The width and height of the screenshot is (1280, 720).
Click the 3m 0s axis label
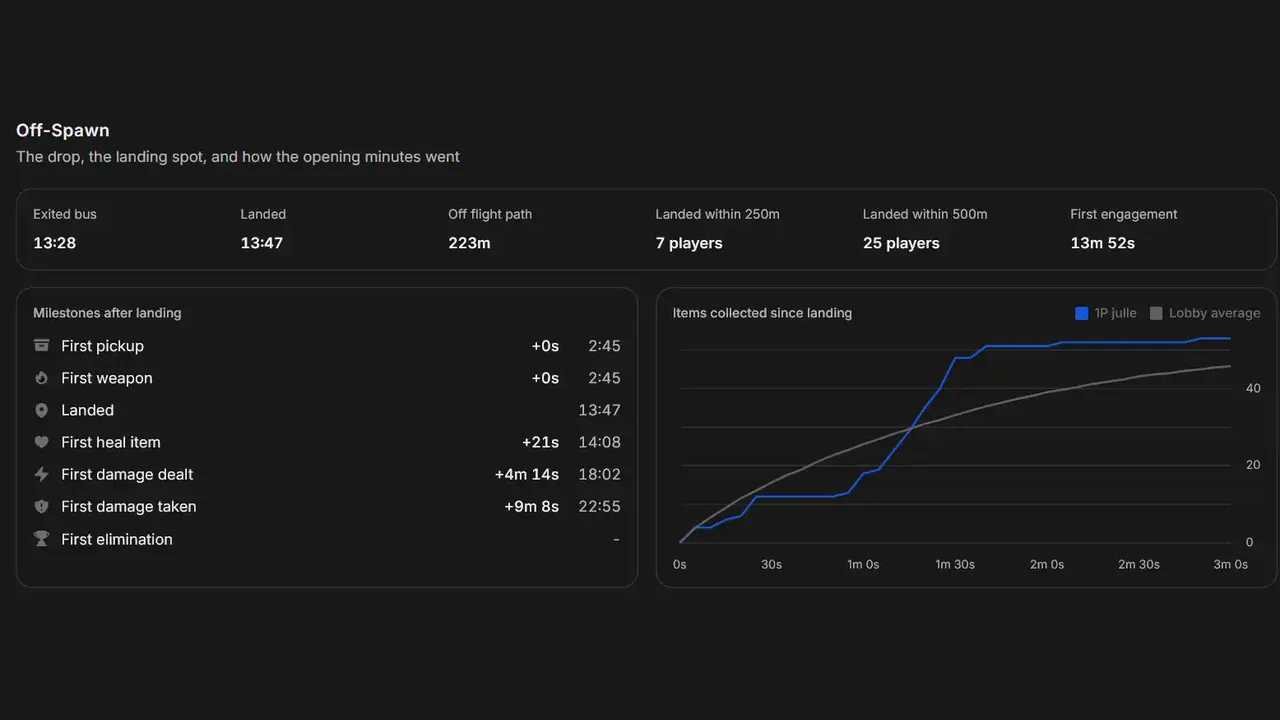1231,564
